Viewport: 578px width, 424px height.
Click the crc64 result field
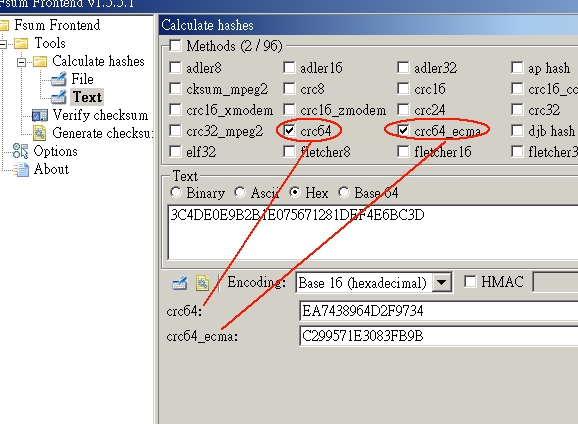[439, 311]
